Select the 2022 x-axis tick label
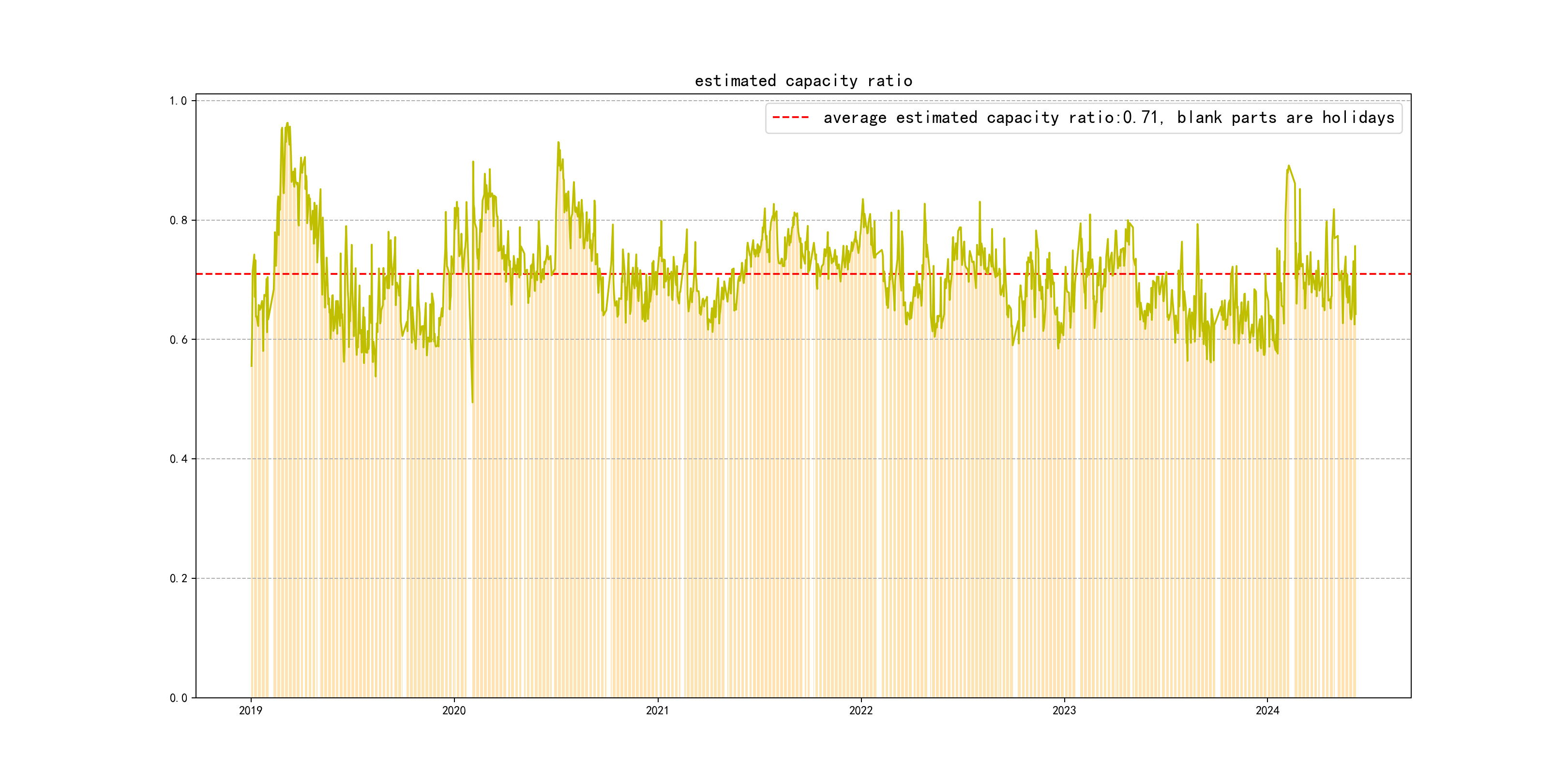 (860, 710)
